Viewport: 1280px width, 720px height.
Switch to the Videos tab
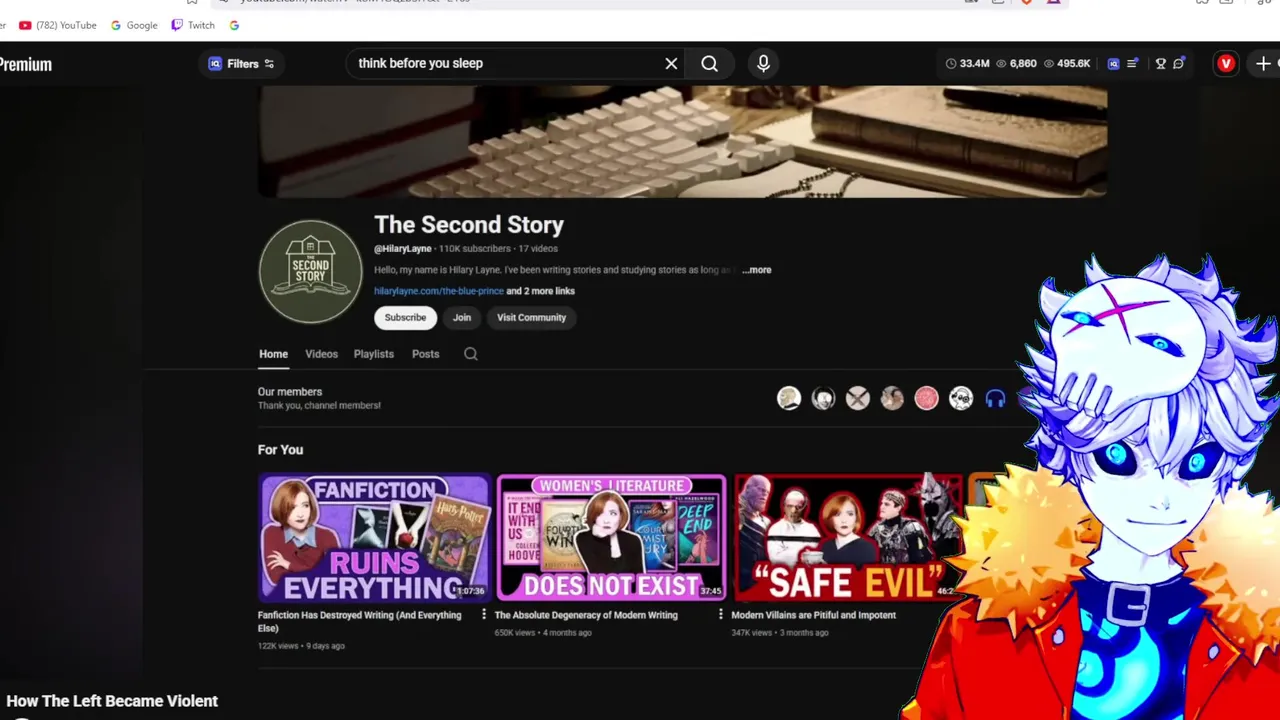(321, 354)
